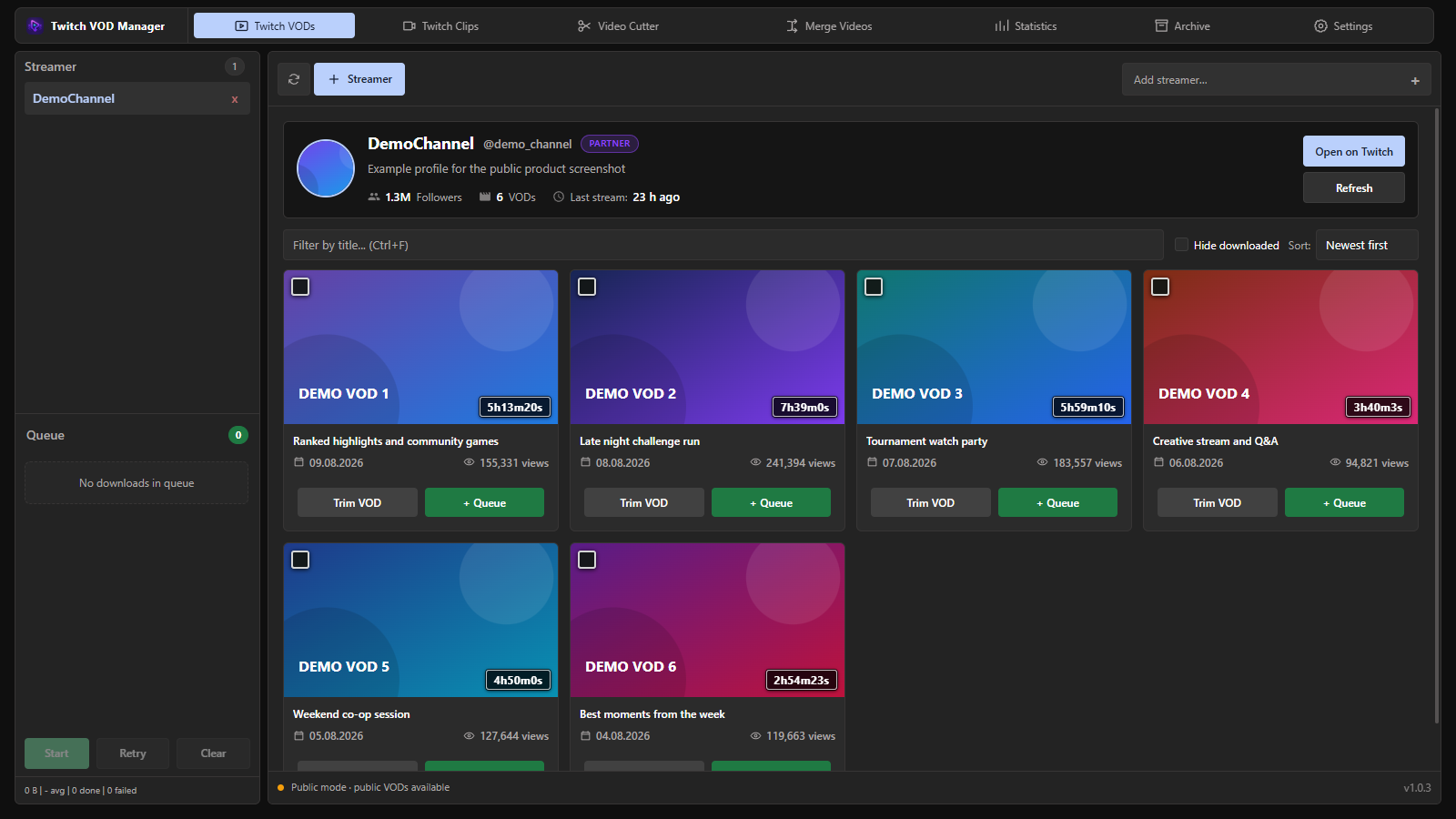This screenshot has height=819, width=1456.
Task: Enable the Hide downloaded checkbox
Action: (1181, 245)
